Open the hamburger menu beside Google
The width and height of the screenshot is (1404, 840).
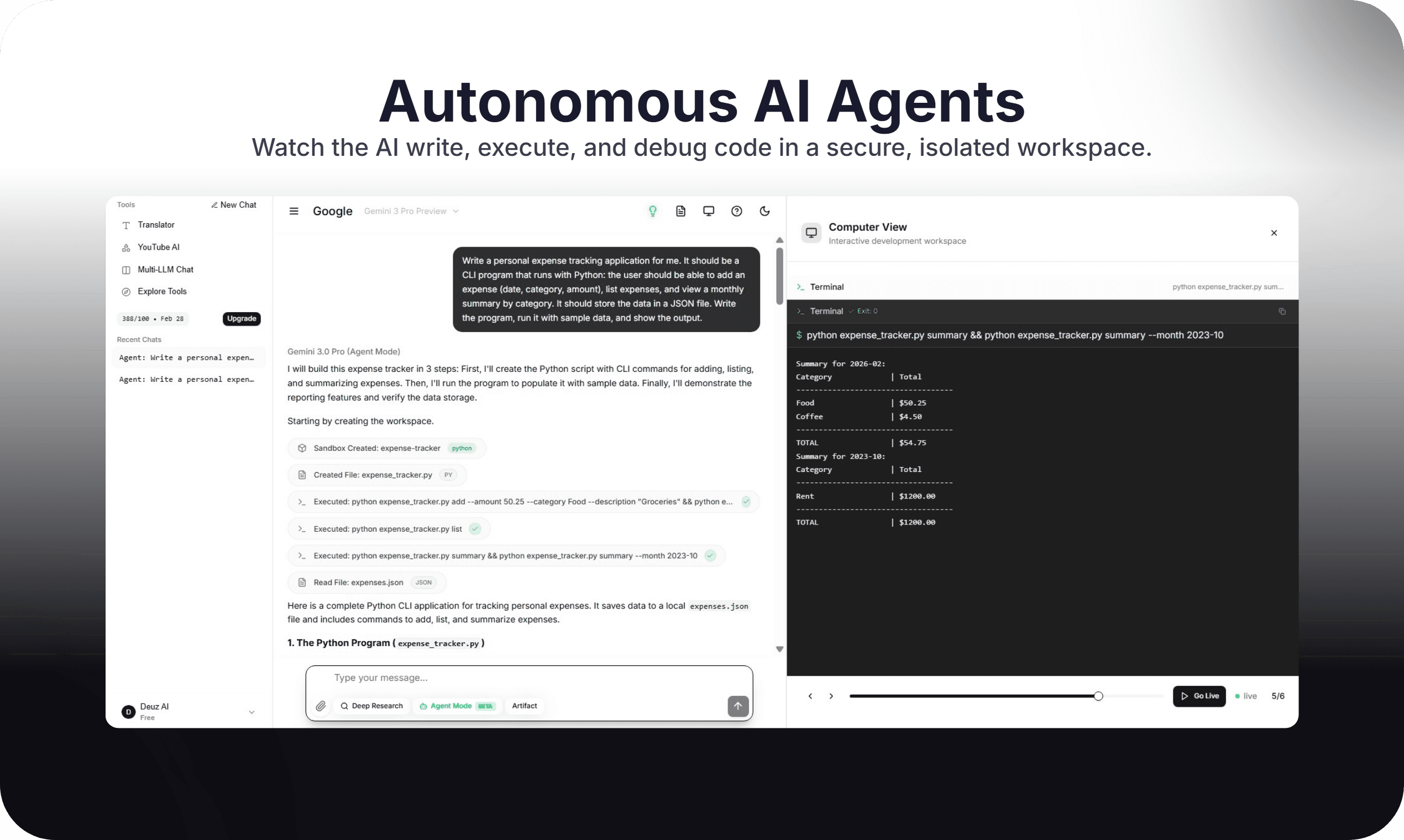[x=294, y=211]
